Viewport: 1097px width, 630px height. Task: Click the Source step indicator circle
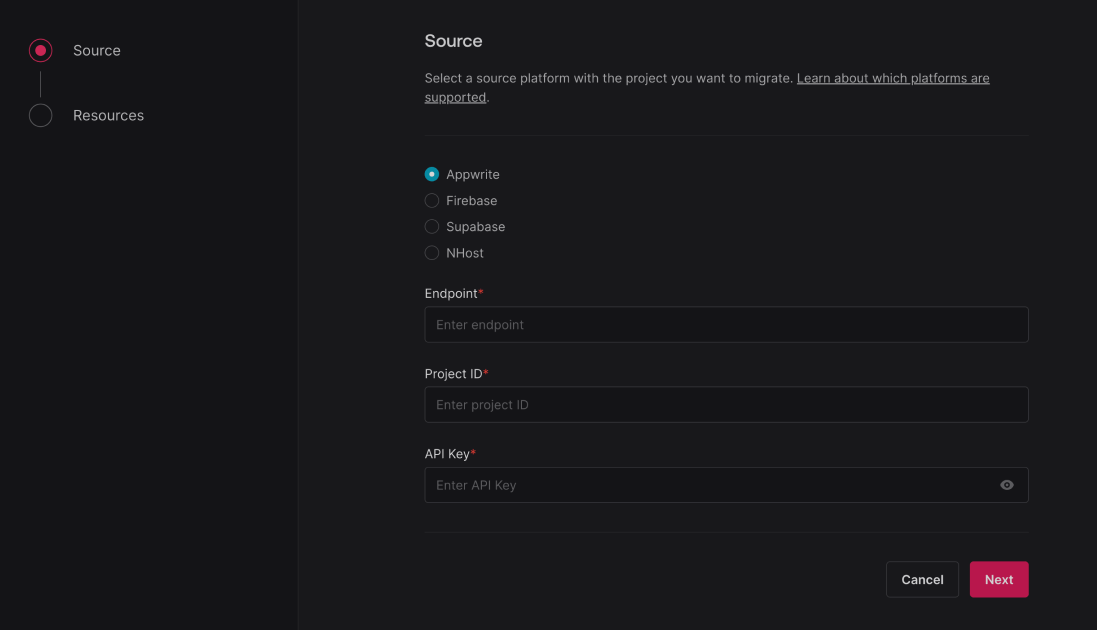40,49
